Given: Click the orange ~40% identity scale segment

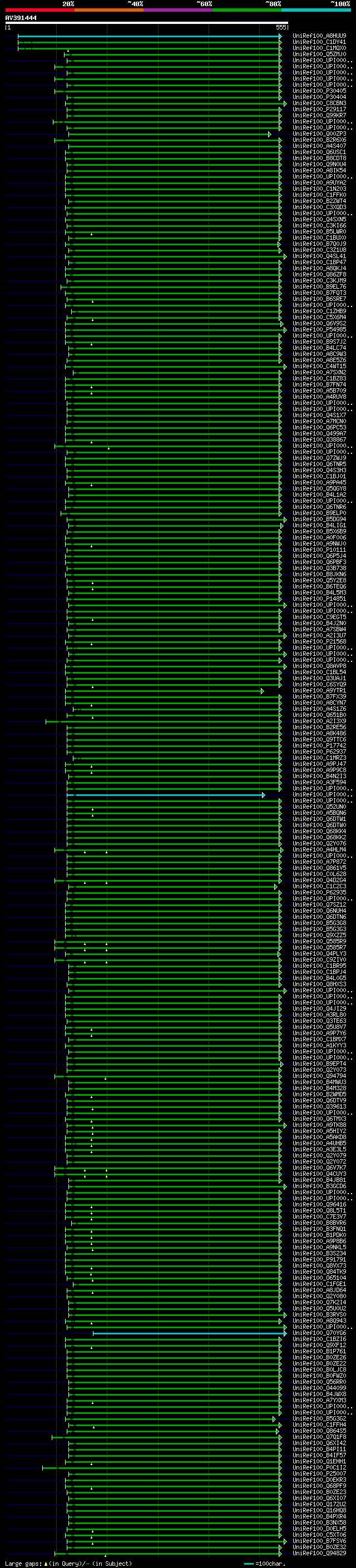Looking at the screenshot, I should pos(109,11).
